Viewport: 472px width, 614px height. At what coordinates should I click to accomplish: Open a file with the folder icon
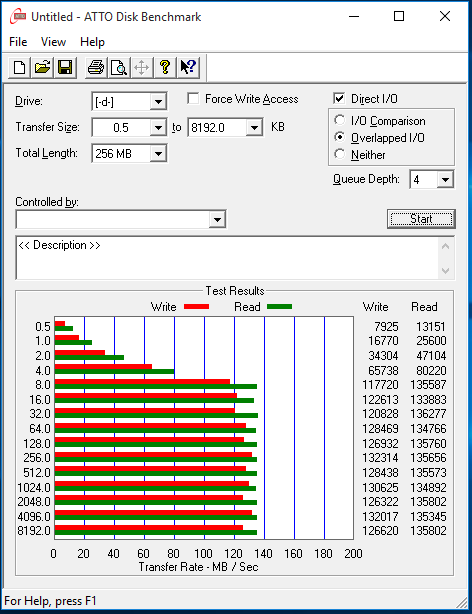pyautogui.click(x=42, y=67)
